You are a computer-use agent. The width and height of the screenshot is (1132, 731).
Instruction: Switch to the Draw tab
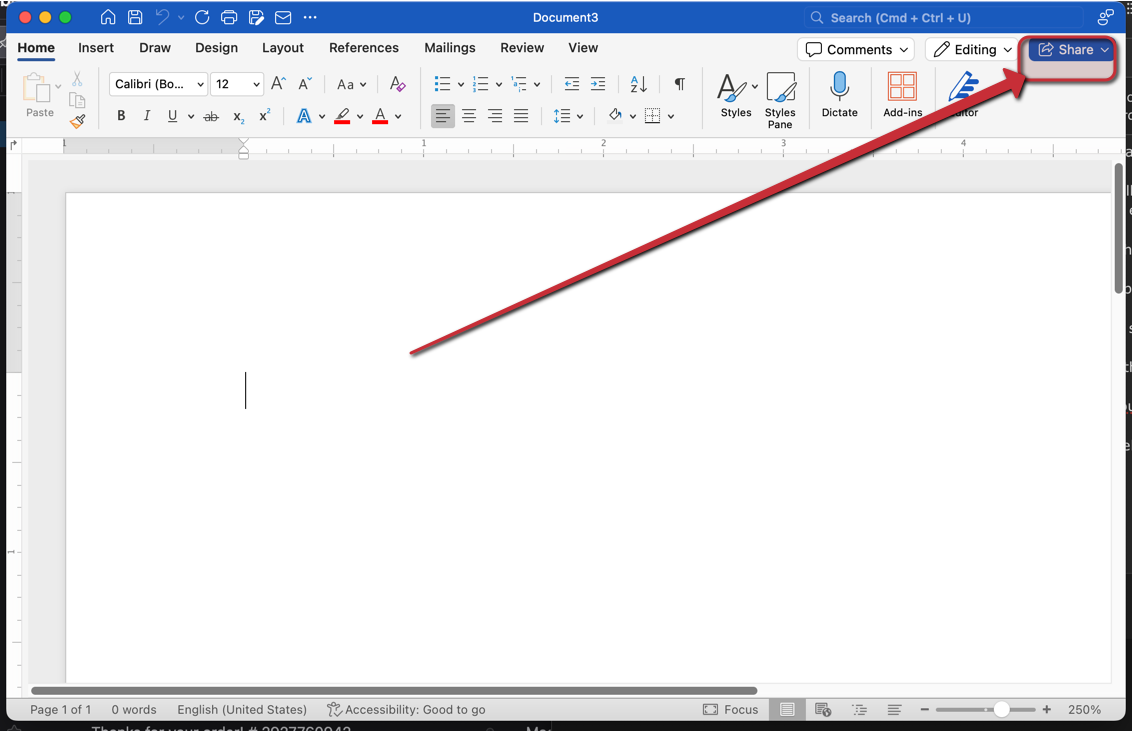coord(155,48)
